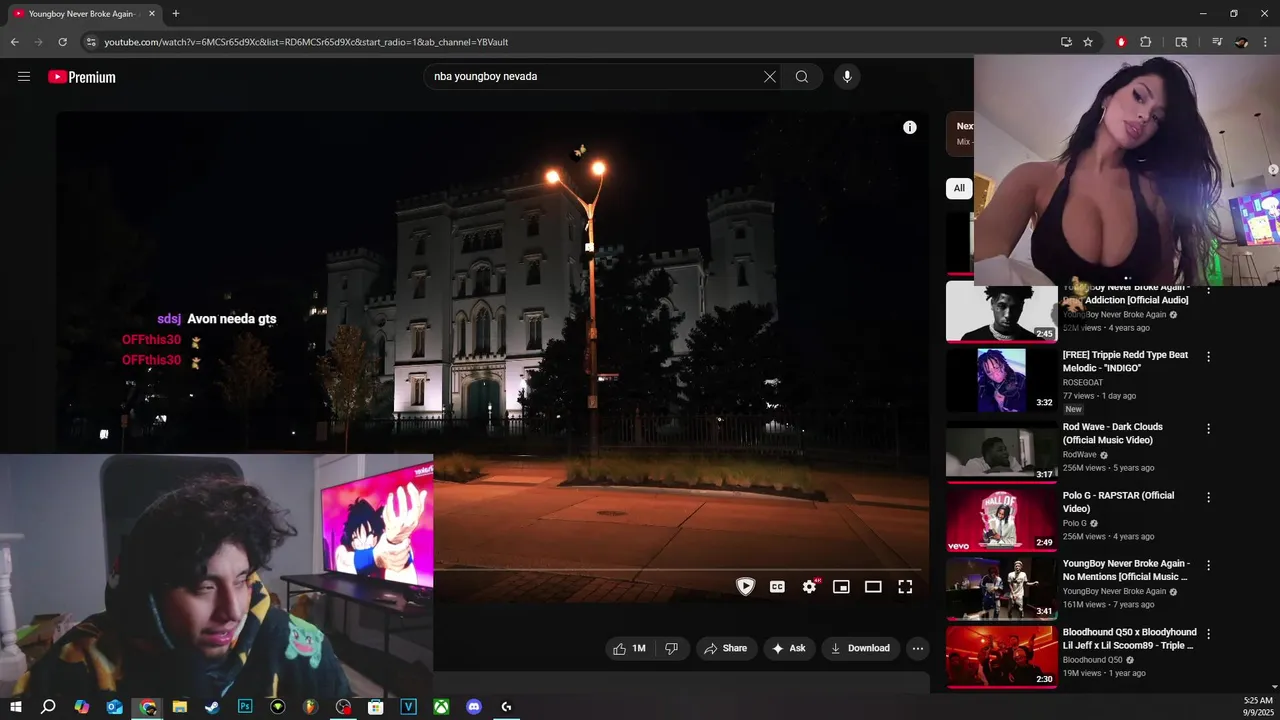This screenshot has width=1280, height=720.
Task: Share the video
Action: coord(726,648)
